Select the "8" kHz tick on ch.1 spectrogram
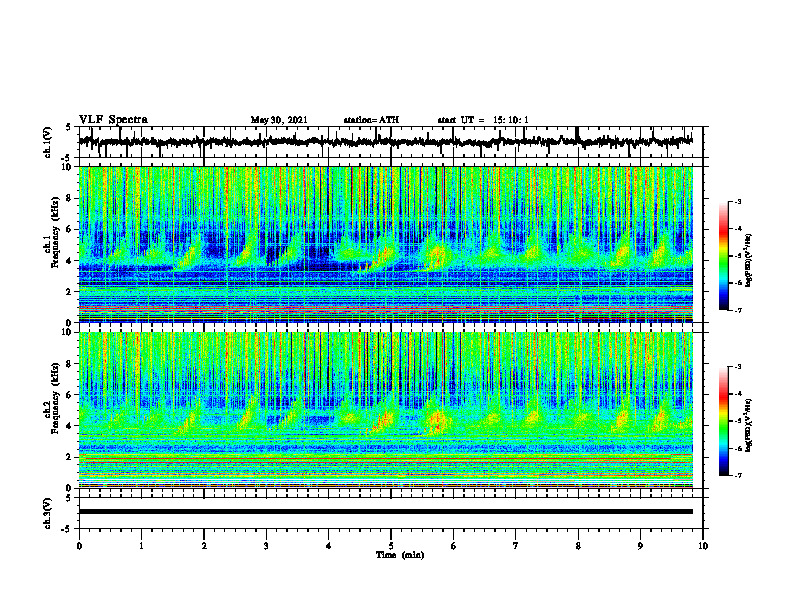 (69, 198)
